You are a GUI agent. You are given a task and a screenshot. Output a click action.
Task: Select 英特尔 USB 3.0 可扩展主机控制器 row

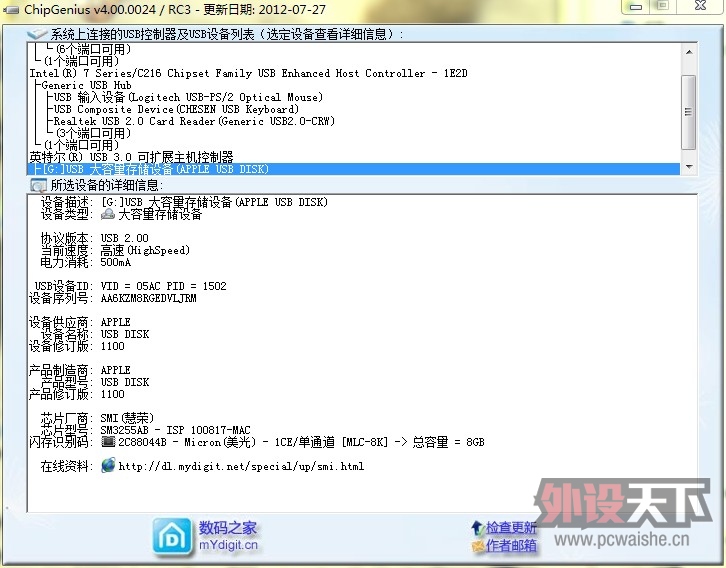coord(131,157)
